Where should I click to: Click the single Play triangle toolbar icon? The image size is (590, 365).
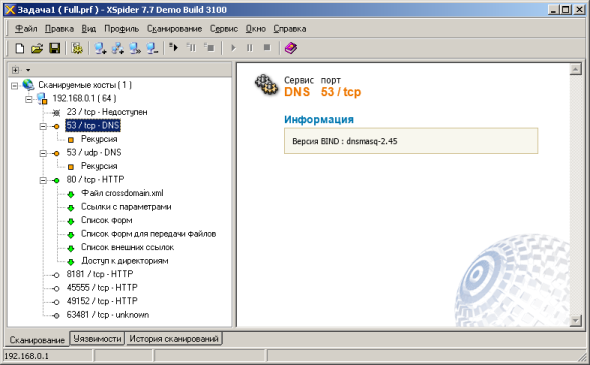click(233, 48)
